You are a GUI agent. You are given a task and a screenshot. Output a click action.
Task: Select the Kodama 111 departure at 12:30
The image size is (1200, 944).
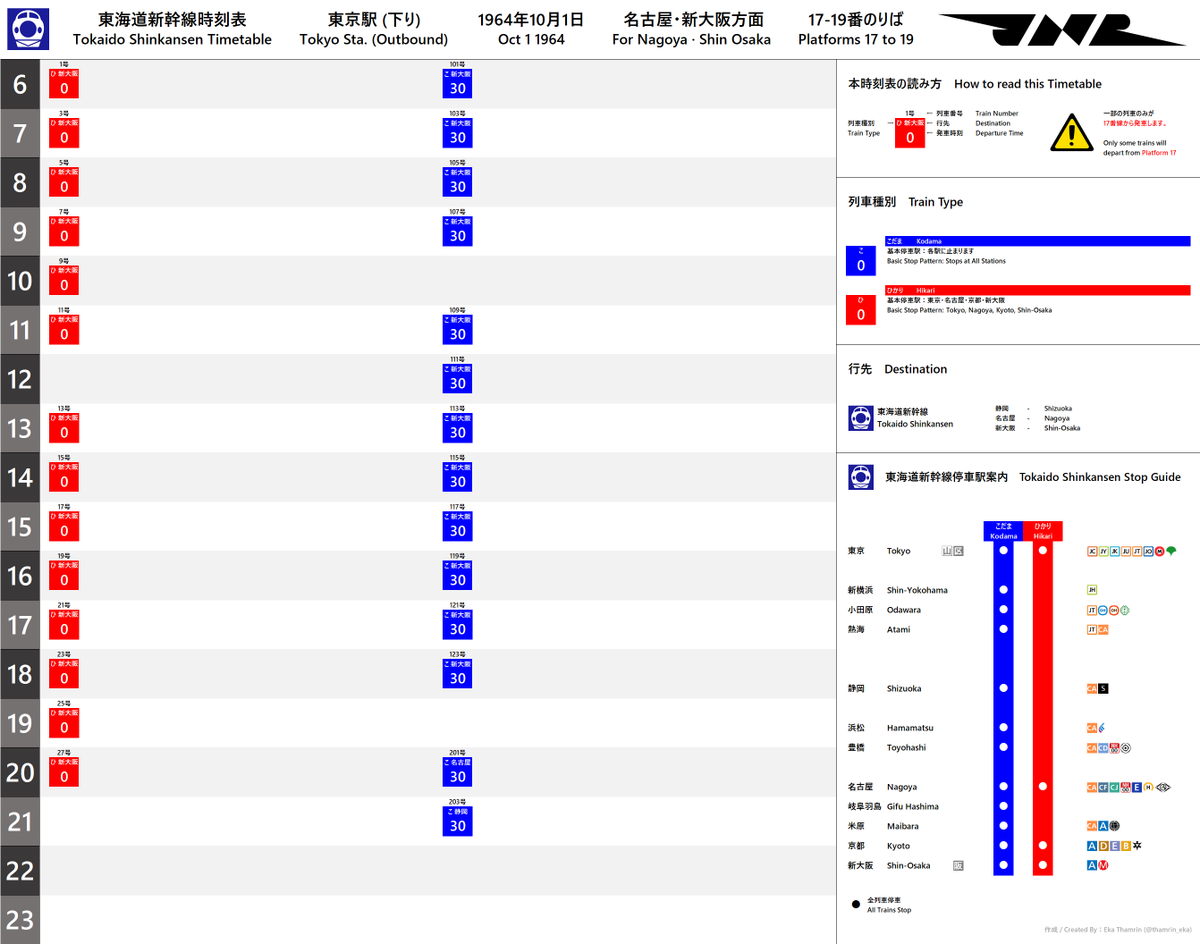click(x=457, y=378)
